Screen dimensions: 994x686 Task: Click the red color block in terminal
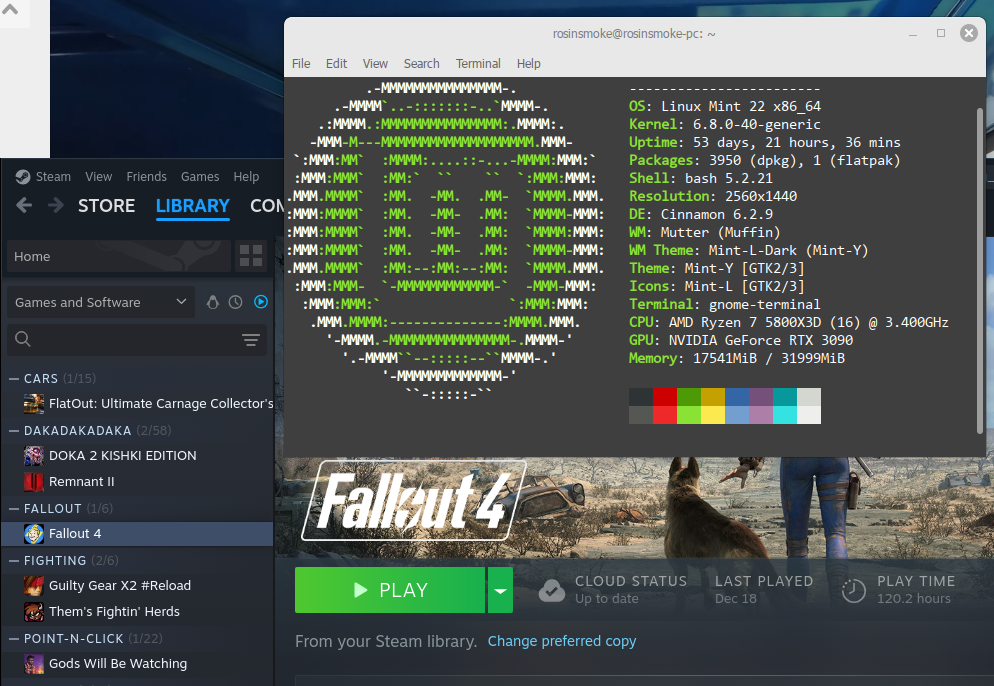point(665,397)
